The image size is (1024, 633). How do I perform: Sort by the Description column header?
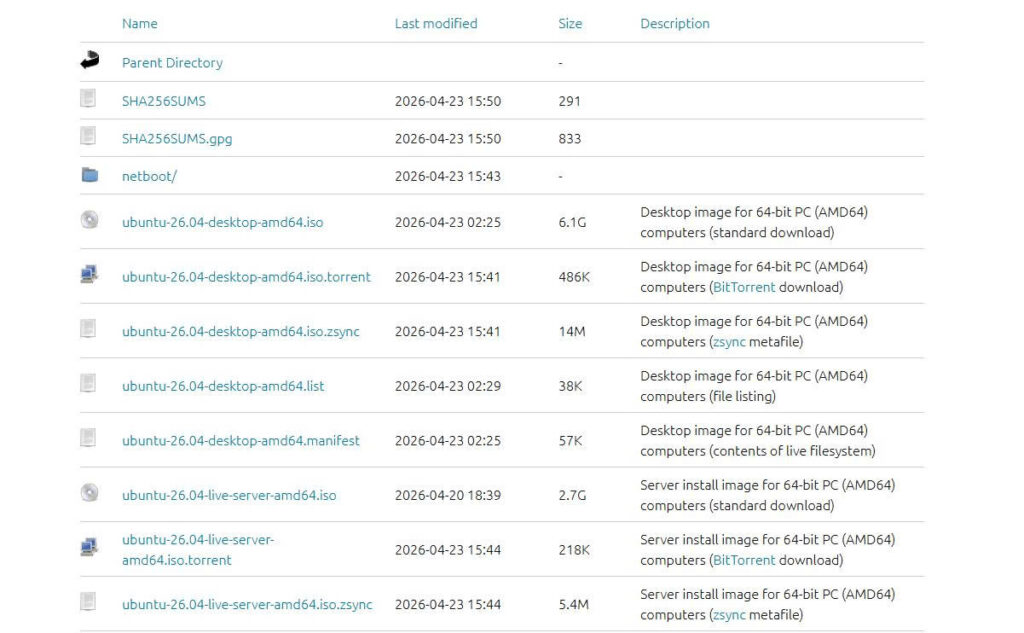(x=675, y=24)
